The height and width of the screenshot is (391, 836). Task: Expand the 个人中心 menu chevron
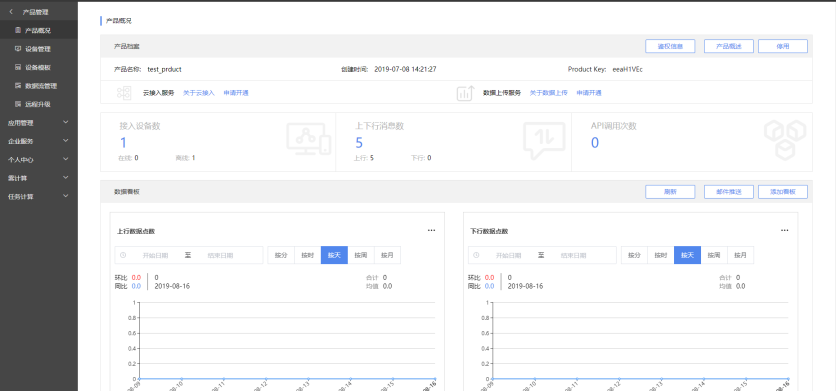pyautogui.click(x=66, y=159)
